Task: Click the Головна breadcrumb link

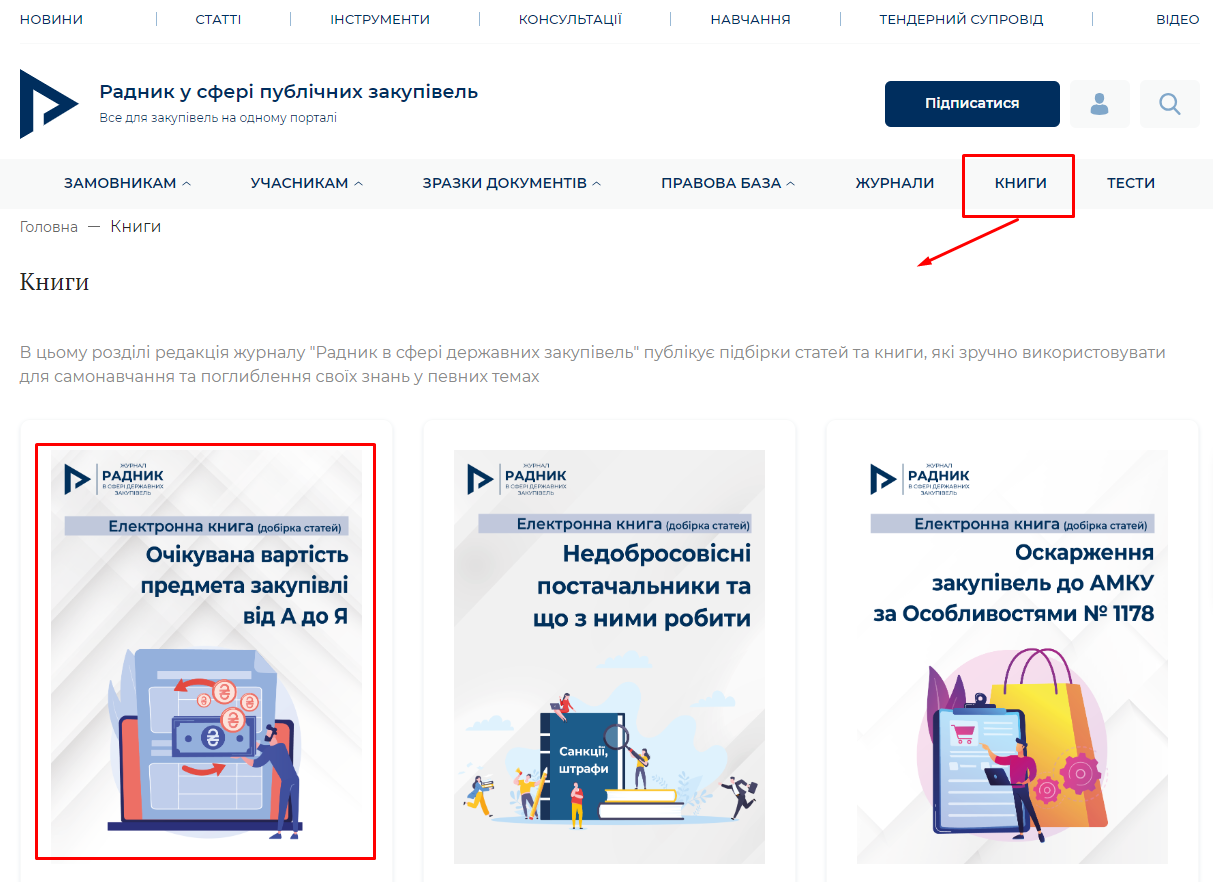Action: point(48,227)
